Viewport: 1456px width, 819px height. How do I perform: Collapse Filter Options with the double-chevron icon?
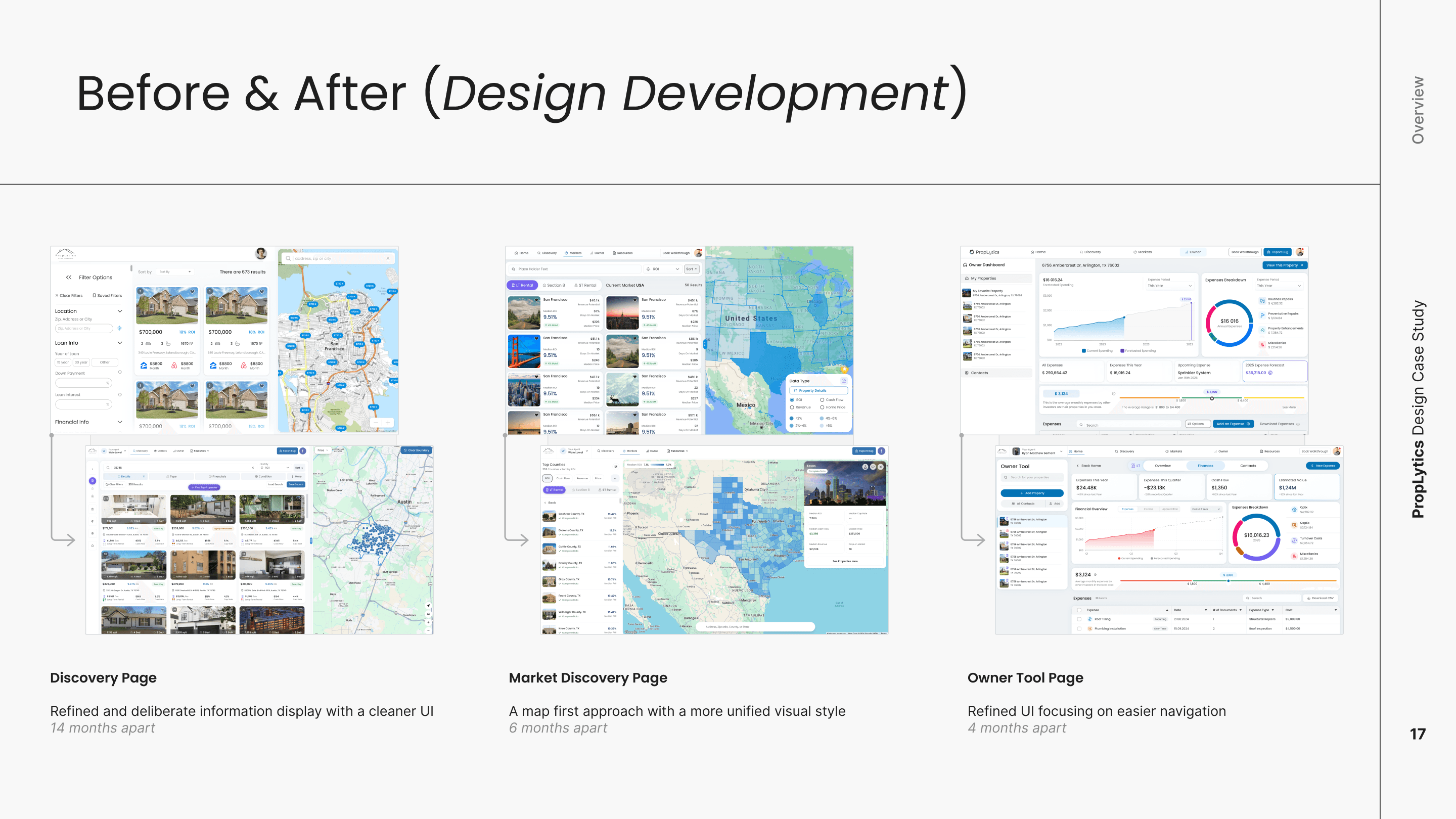tap(68, 278)
